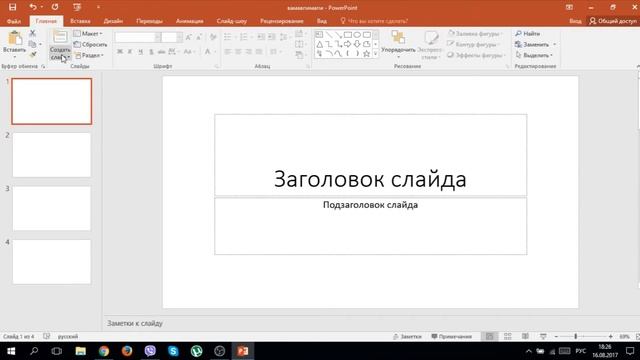Open PowerPoint from the Windows taskbar

pos(243,351)
